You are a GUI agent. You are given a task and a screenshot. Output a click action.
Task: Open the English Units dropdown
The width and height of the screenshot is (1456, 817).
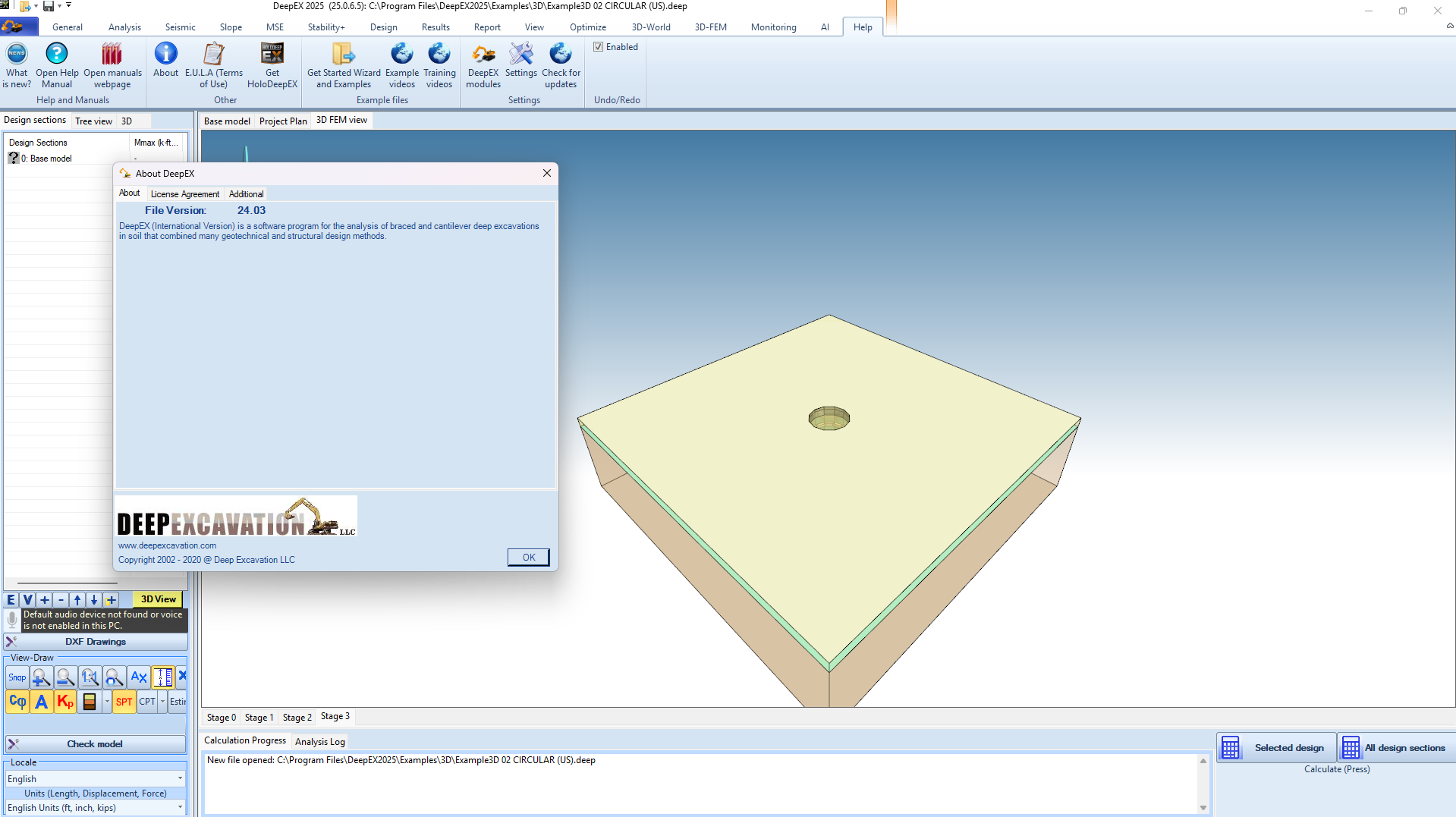coord(96,807)
